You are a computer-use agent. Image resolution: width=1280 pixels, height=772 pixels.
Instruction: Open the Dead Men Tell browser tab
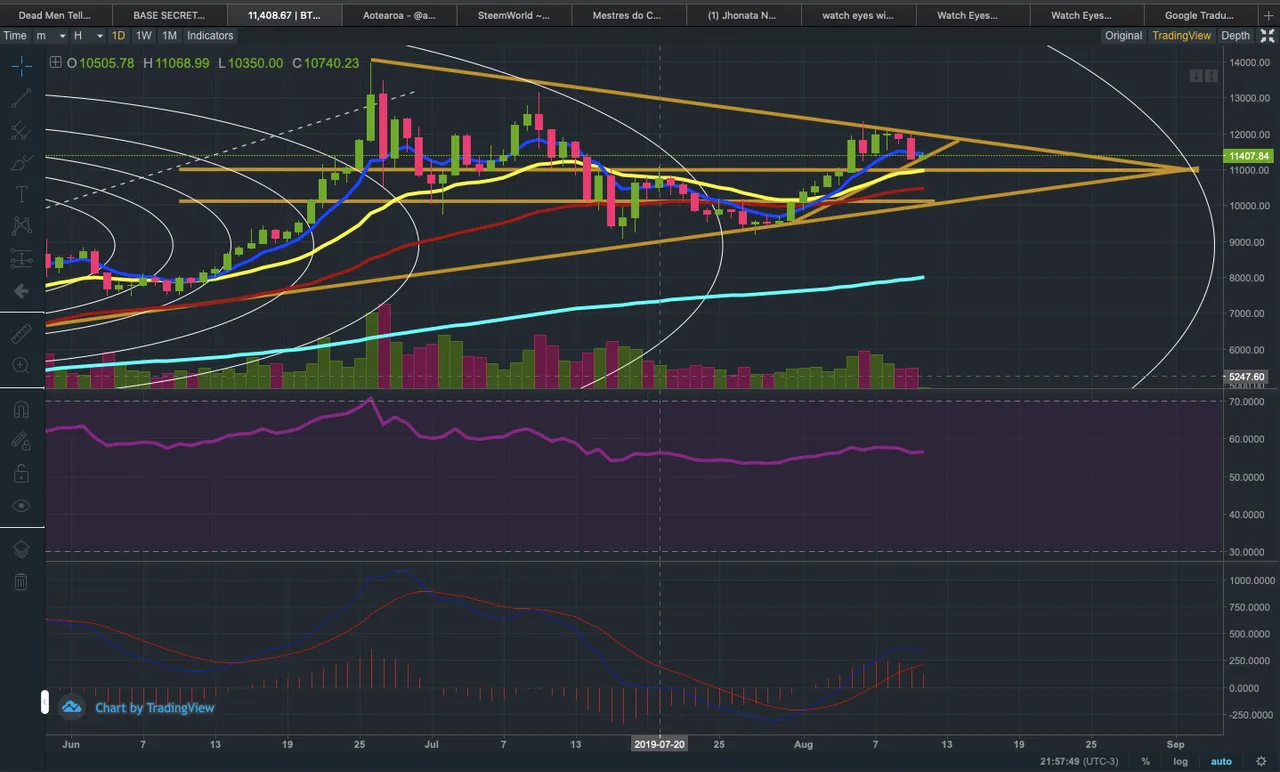[56, 15]
